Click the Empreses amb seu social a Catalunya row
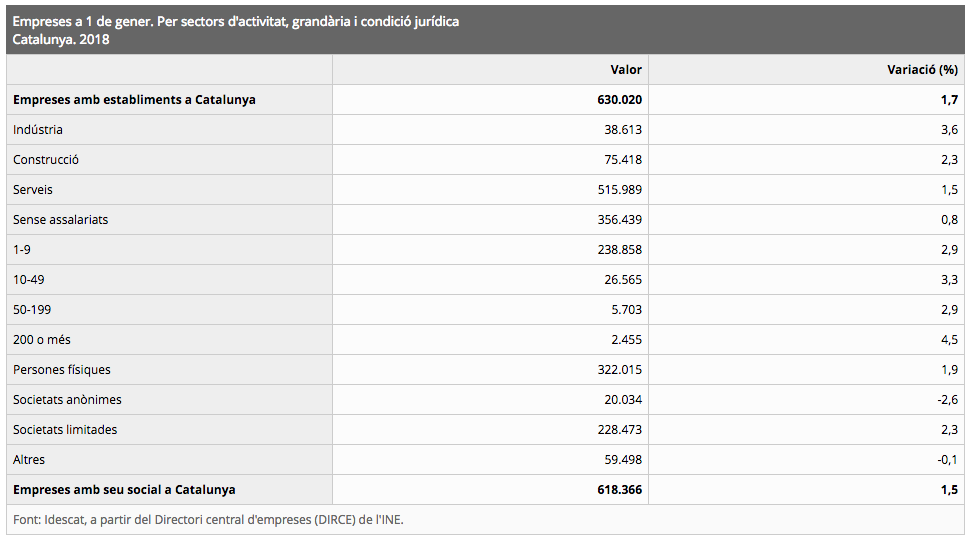The image size is (975, 542). [x=485, y=490]
